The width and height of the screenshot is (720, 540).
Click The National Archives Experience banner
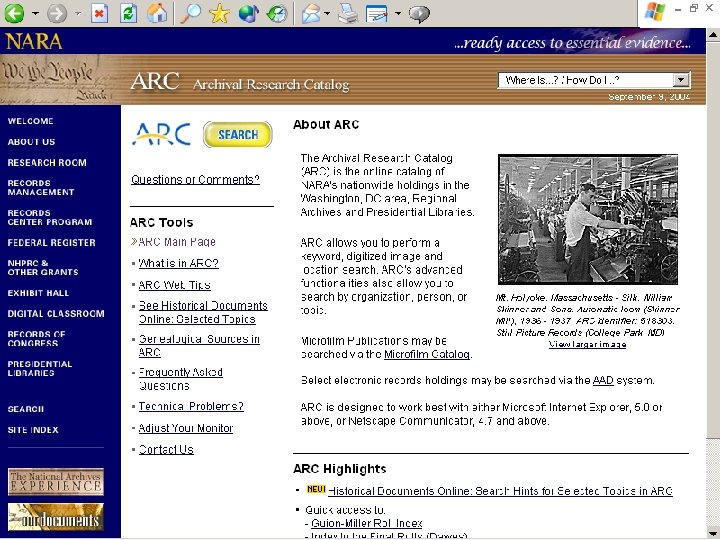pos(56,482)
